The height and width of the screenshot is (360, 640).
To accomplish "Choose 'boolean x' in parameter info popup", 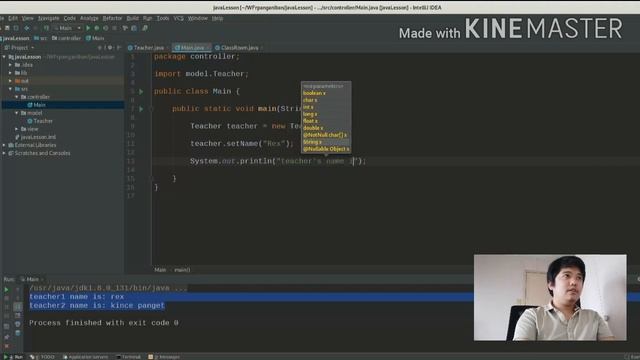I will 314,93.
